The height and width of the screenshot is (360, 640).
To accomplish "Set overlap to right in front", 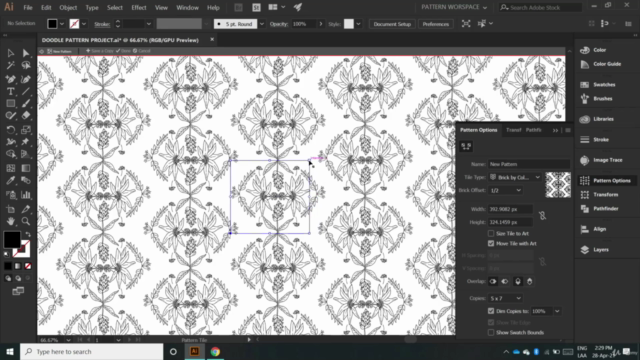I will (505, 281).
